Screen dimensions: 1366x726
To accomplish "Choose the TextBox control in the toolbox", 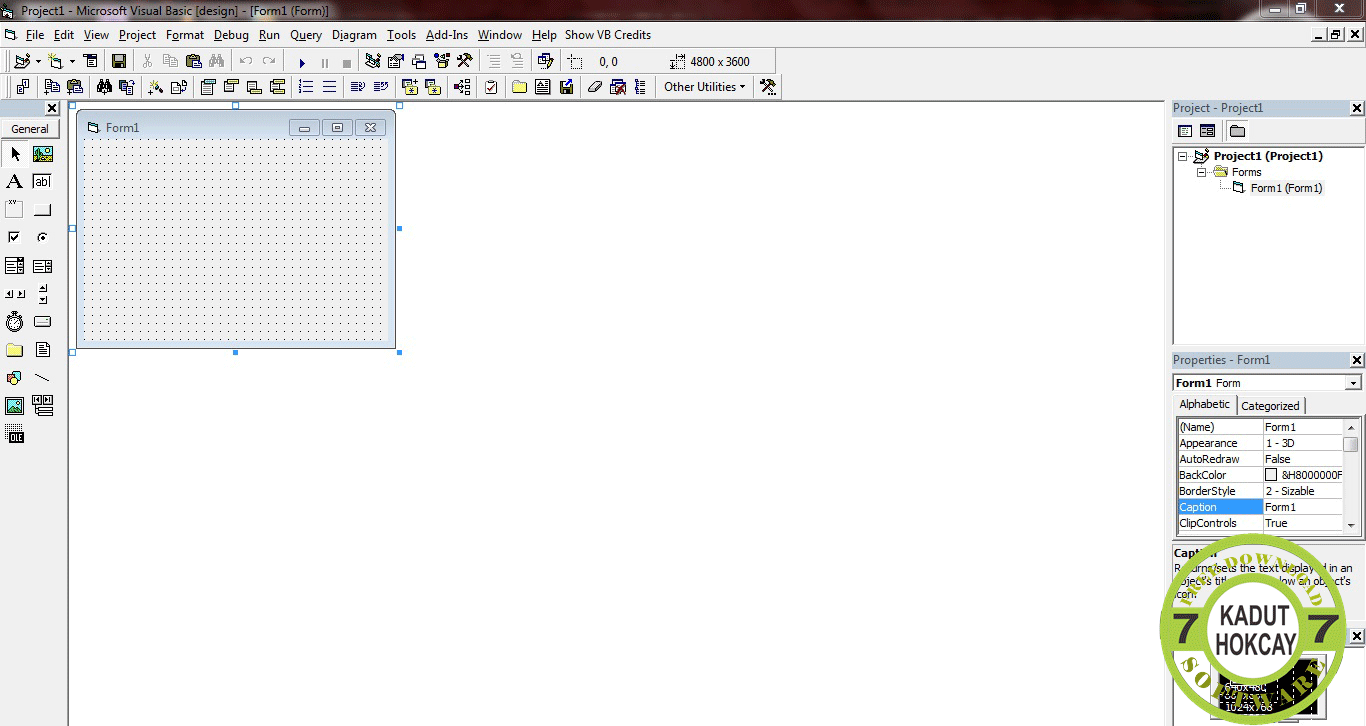I will pos(43,182).
